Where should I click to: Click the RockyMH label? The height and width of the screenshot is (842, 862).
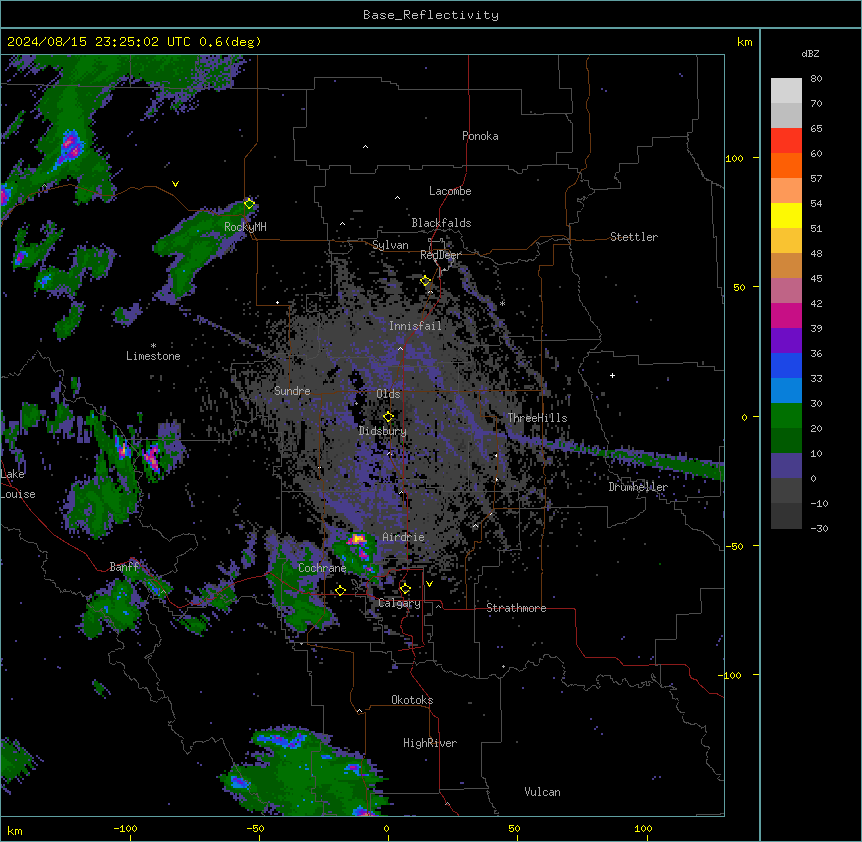(x=245, y=226)
